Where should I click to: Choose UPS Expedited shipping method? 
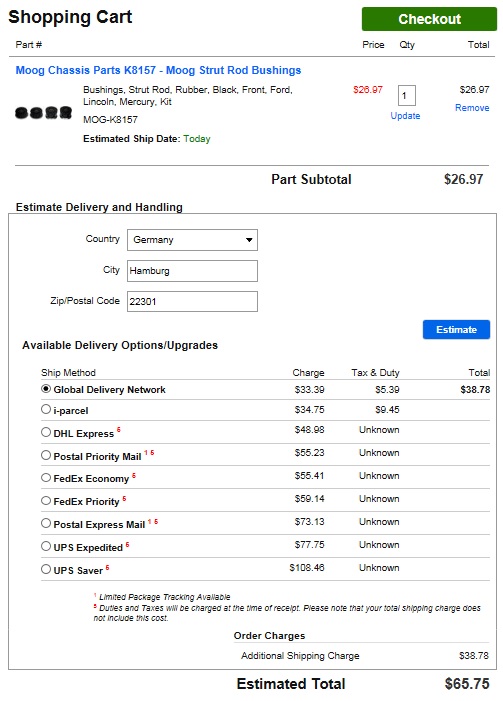(x=46, y=546)
